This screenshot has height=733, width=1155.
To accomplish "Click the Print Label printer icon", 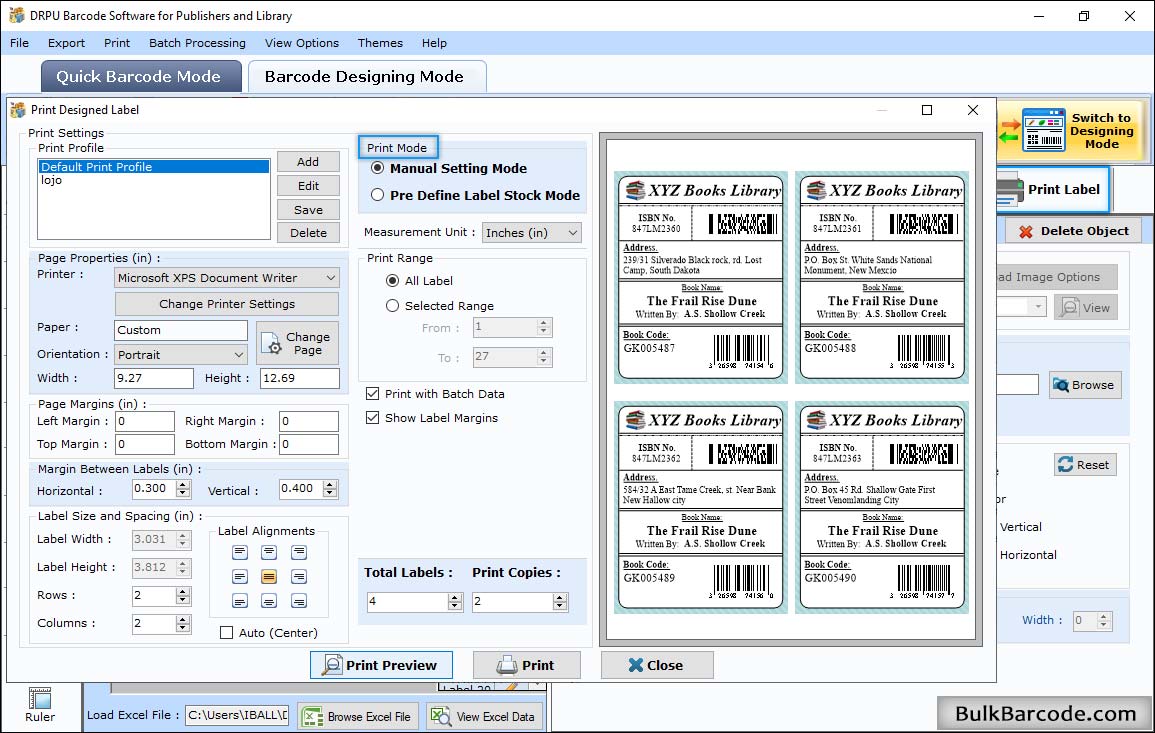I will point(1010,189).
